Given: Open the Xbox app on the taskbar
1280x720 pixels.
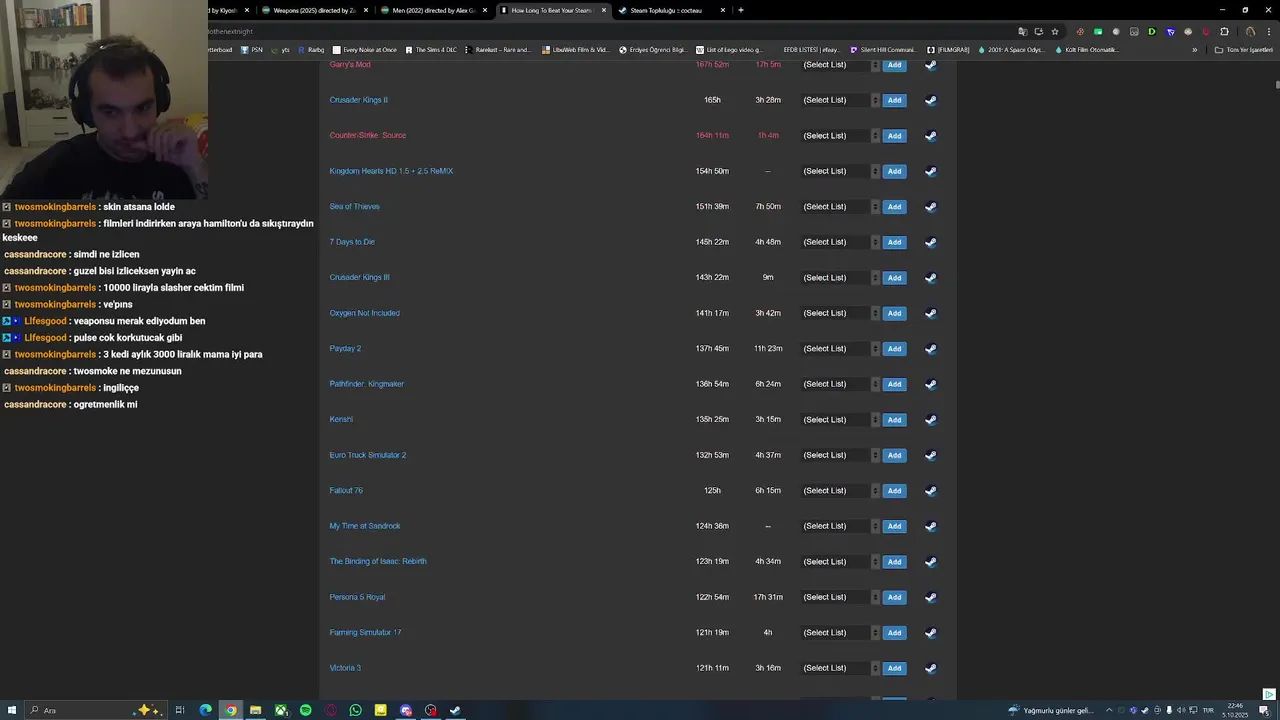Looking at the screenshot, I should [281, 710].
